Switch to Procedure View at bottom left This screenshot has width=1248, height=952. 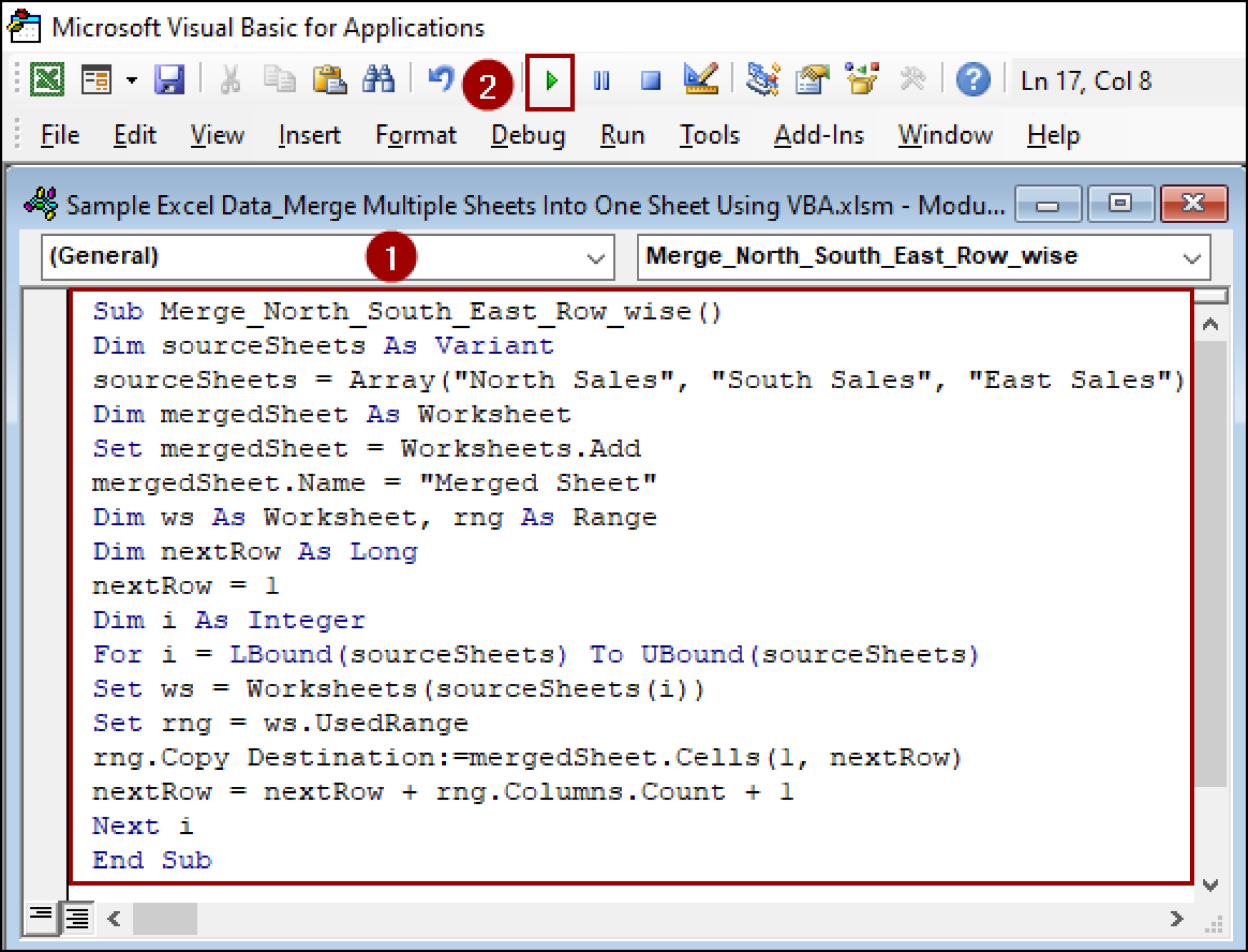coord(40,917)
